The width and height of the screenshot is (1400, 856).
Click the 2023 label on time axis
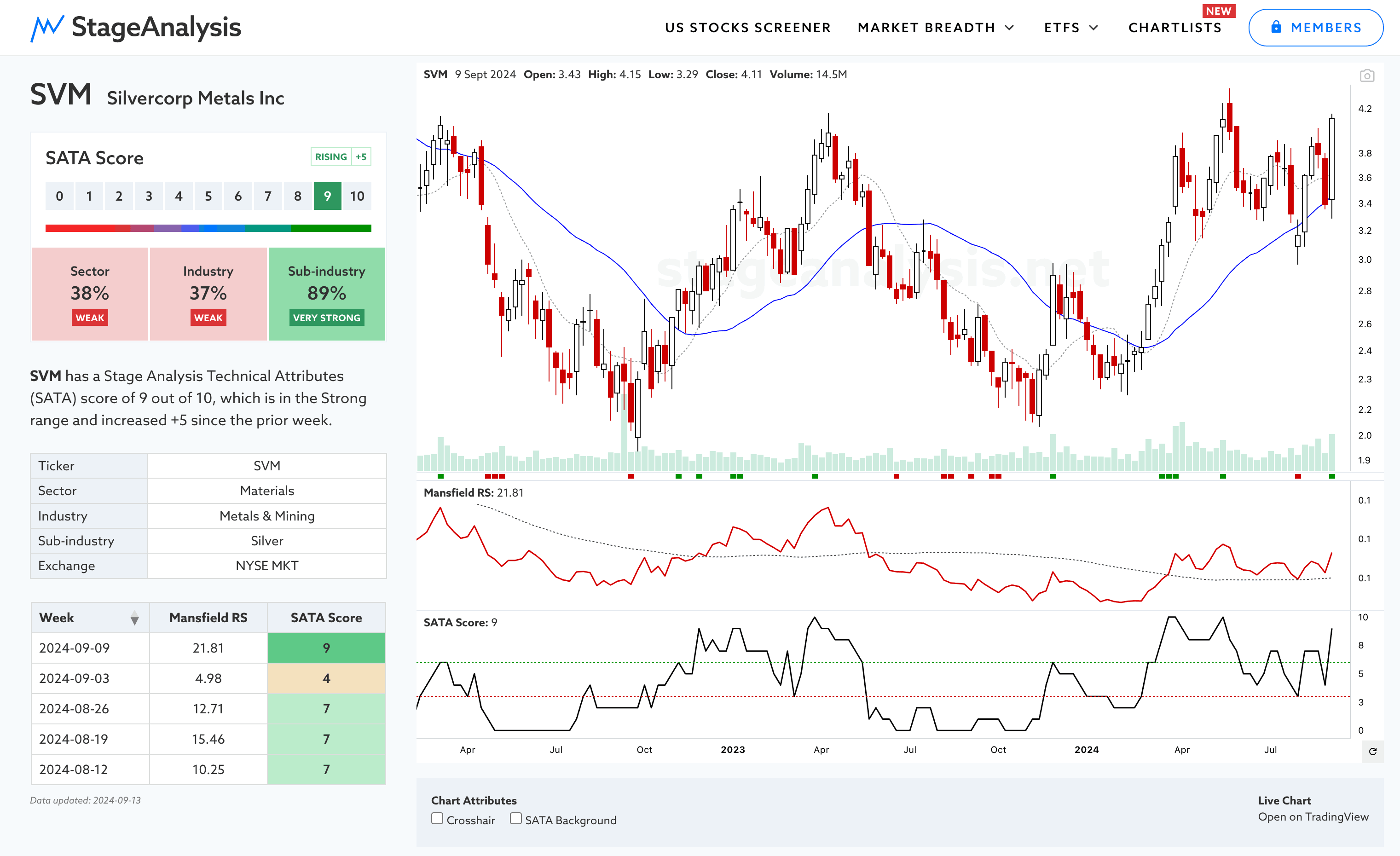pos(732,750)
